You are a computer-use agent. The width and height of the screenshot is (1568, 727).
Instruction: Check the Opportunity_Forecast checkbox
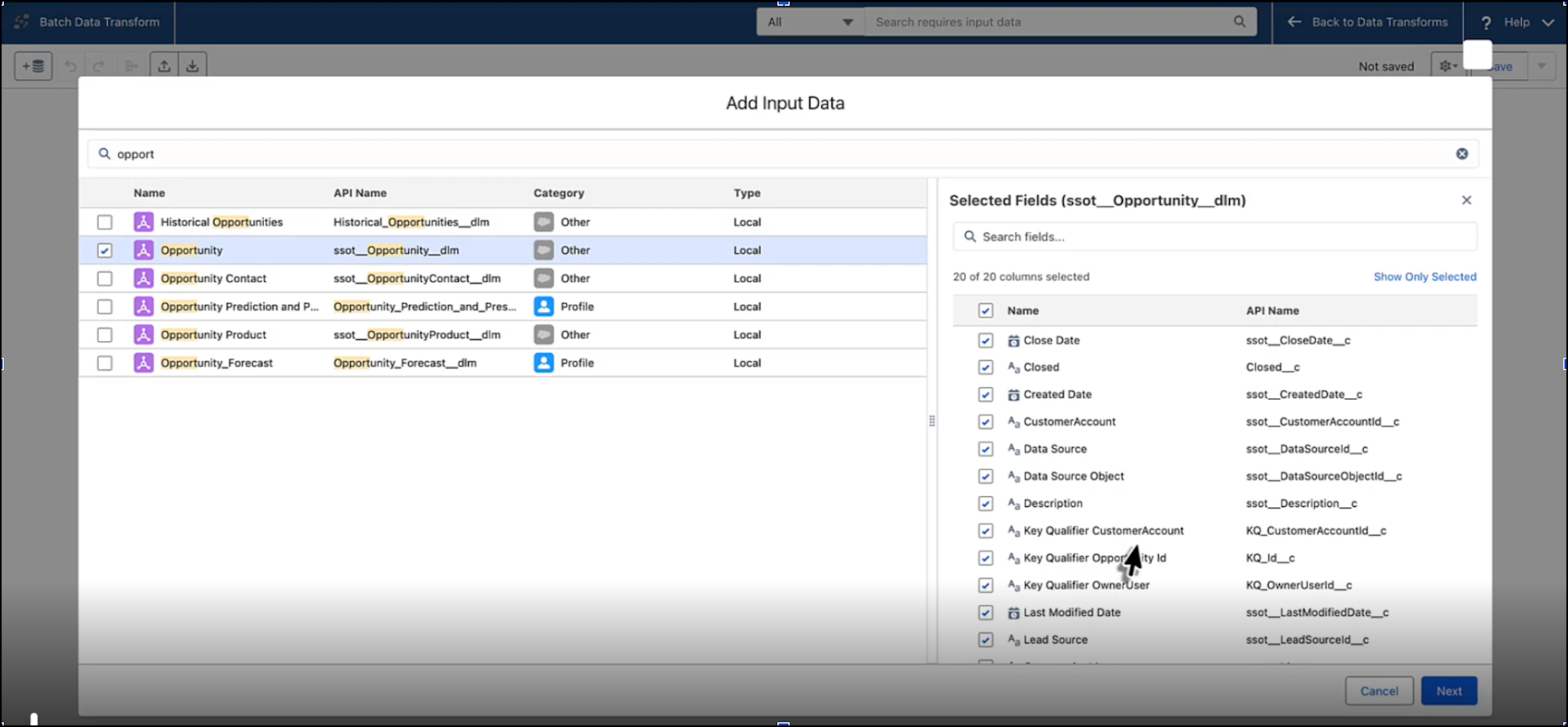pyautogui.click(x=104, y=363)
